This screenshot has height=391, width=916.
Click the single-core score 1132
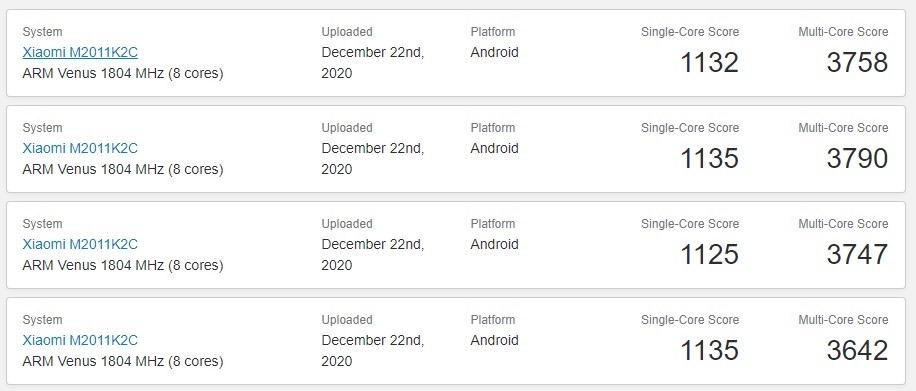click(709, 63)
